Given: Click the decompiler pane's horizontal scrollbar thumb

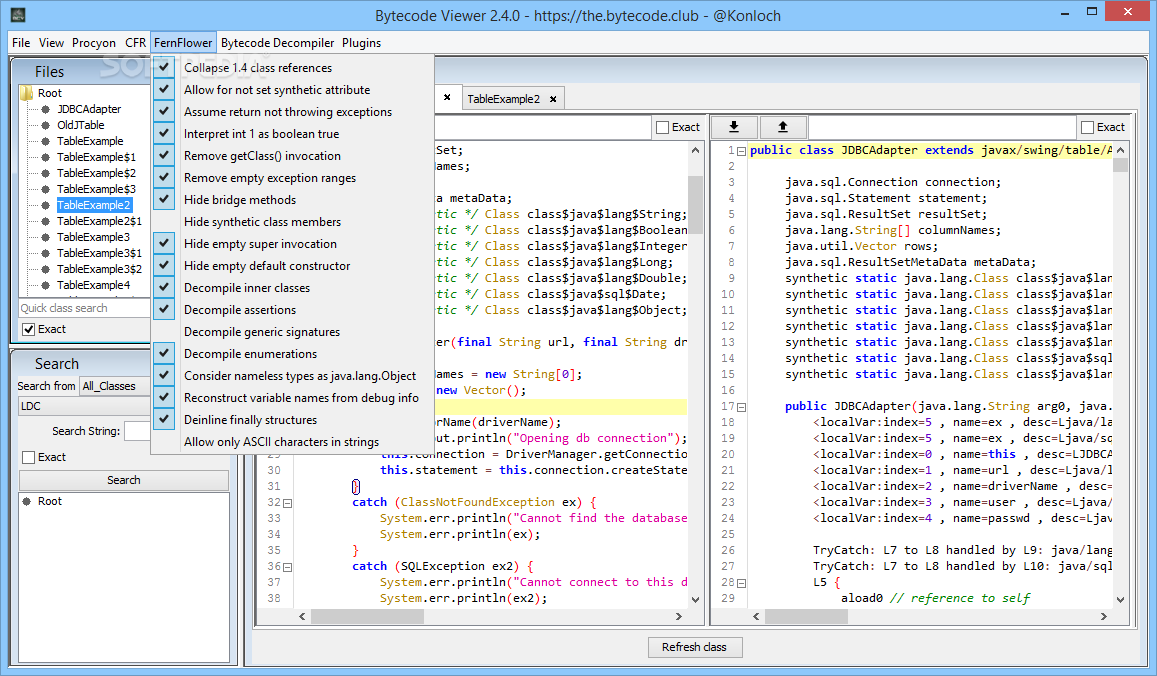Looking at the screenshot, I should pyautogui.click(x=367, y=616).
